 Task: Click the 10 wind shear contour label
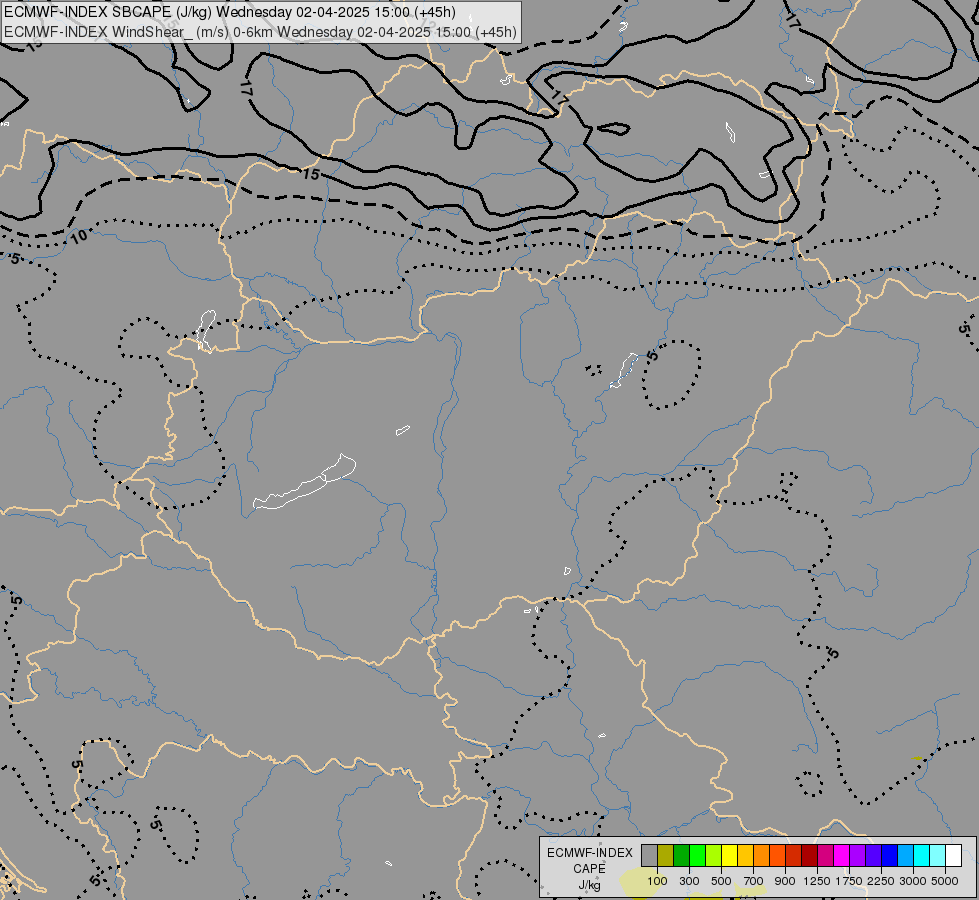[x=79, y=237]
